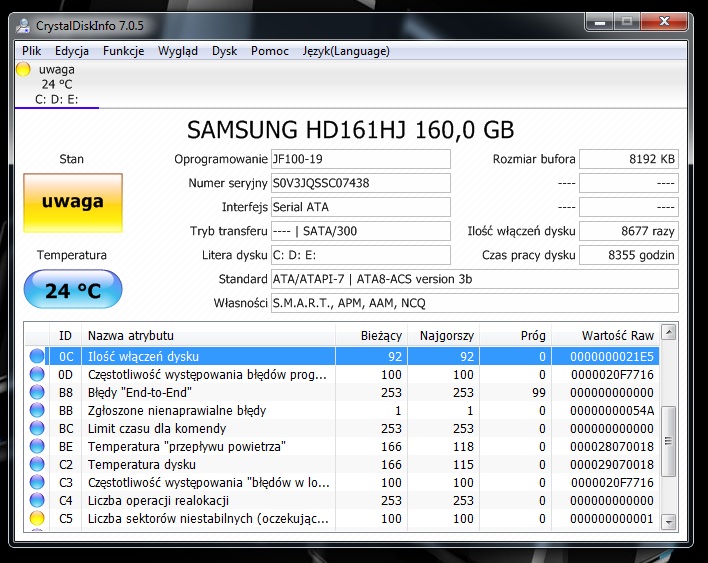Select row Temperatura "przepływu powietrza"
708x563 pixels.
(342, 447)
